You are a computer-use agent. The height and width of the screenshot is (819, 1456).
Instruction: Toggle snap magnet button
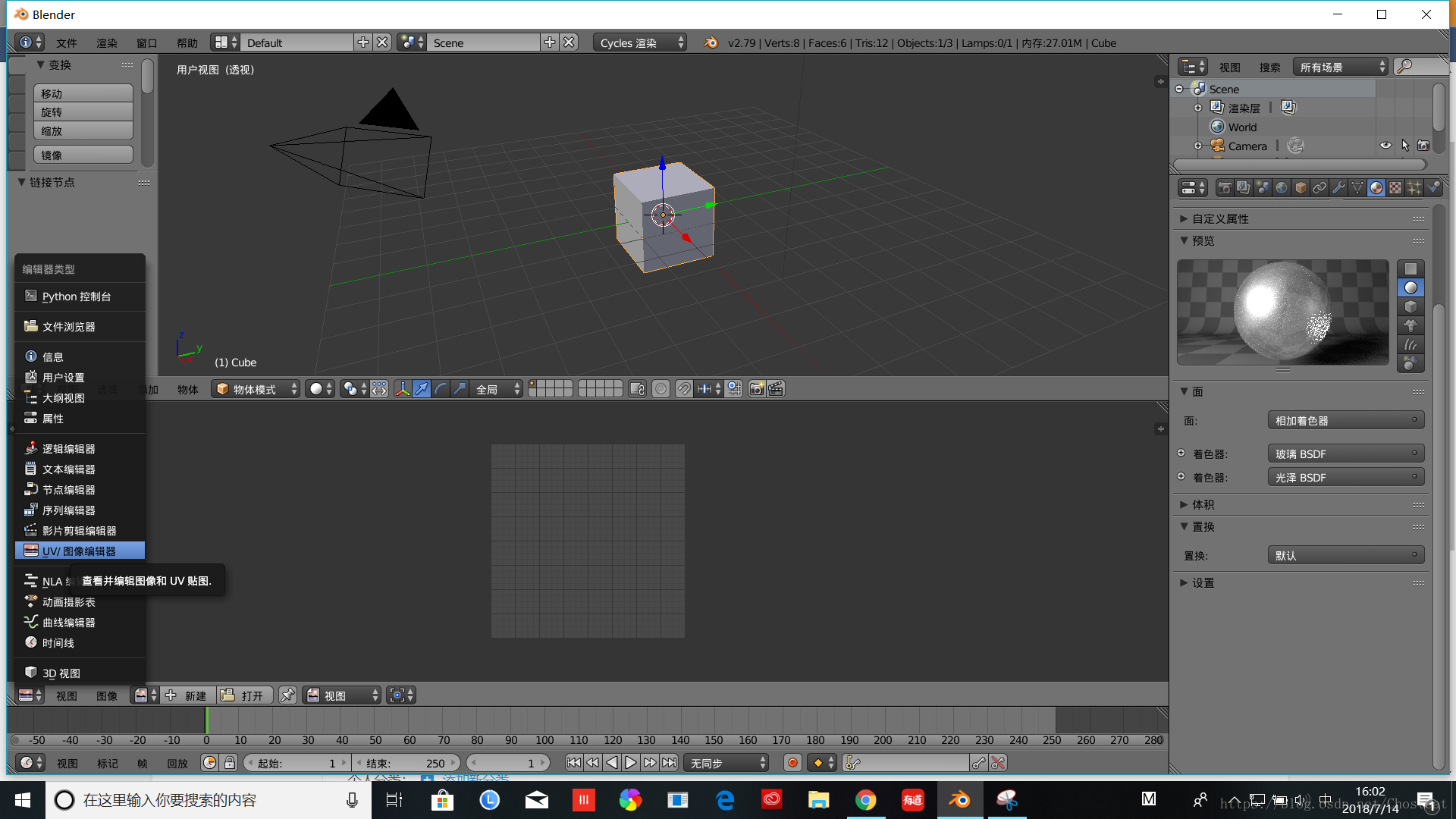click(684, 389)
